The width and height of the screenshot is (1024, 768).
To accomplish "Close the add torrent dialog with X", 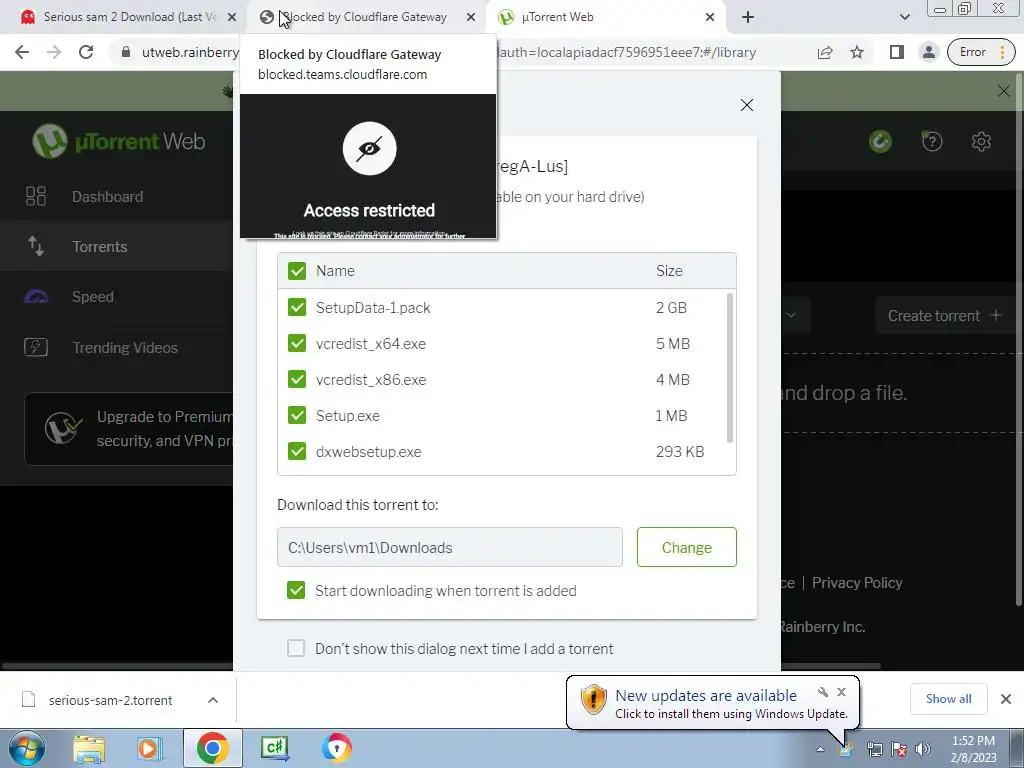I will coord(747,105).
